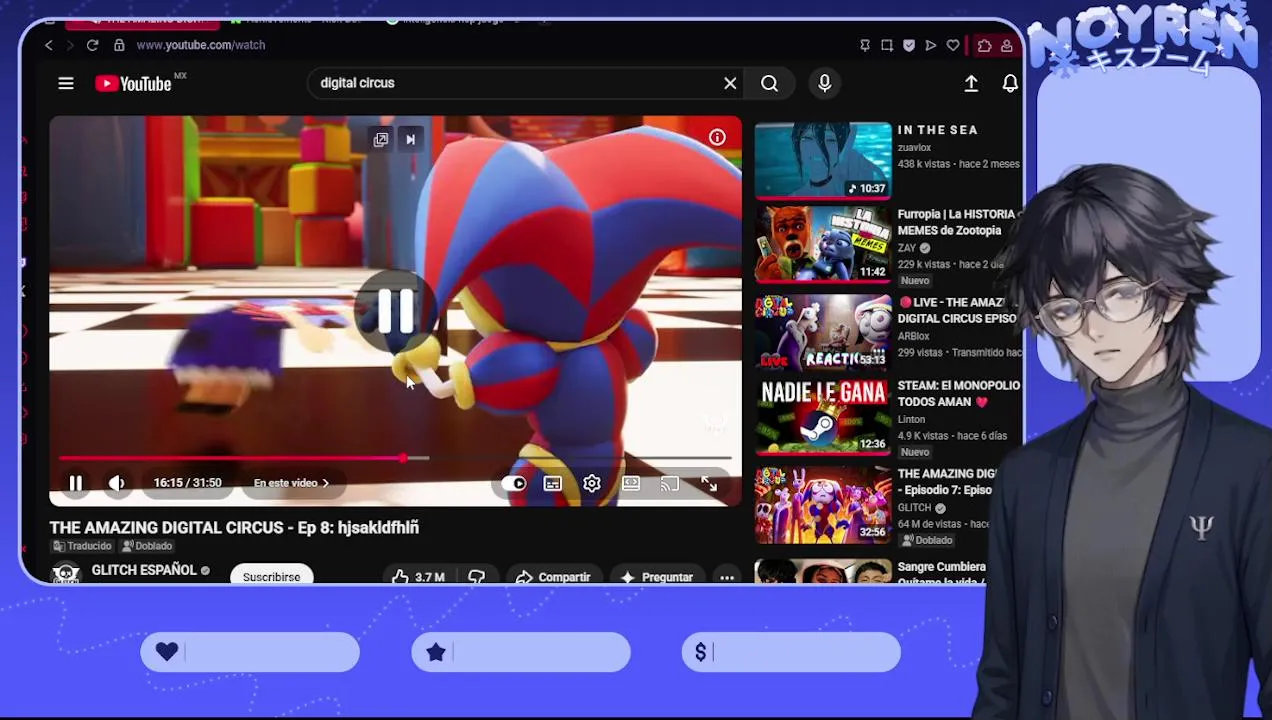Image resolution: width=1272 pixels, height=720 pixels.
Task: Click 'Linton' channel name
Action: pos(911,420)
